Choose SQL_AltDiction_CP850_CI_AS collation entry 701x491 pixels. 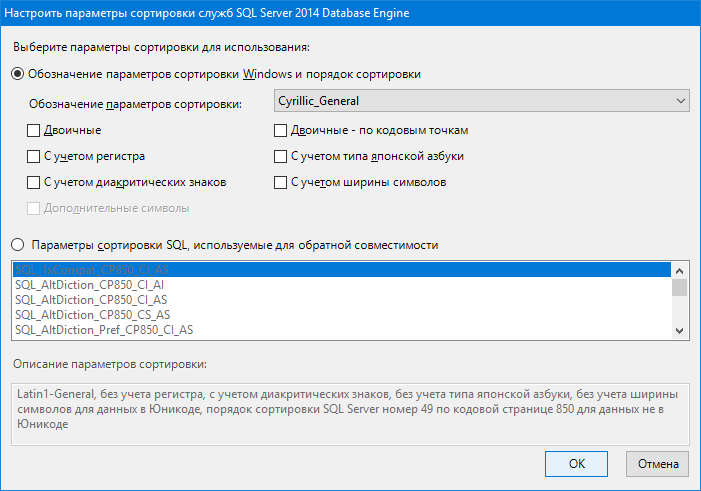click(x=90, y=300)
